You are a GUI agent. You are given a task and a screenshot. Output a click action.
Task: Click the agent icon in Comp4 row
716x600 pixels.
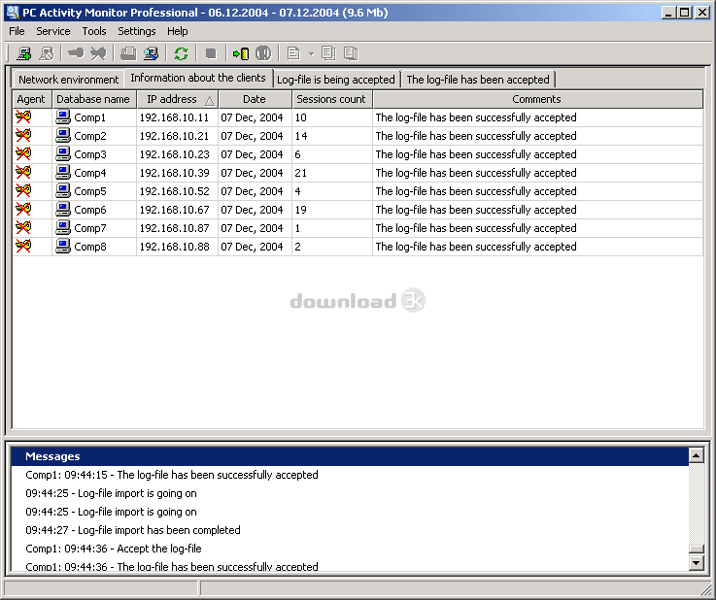[x=23, y=173]
